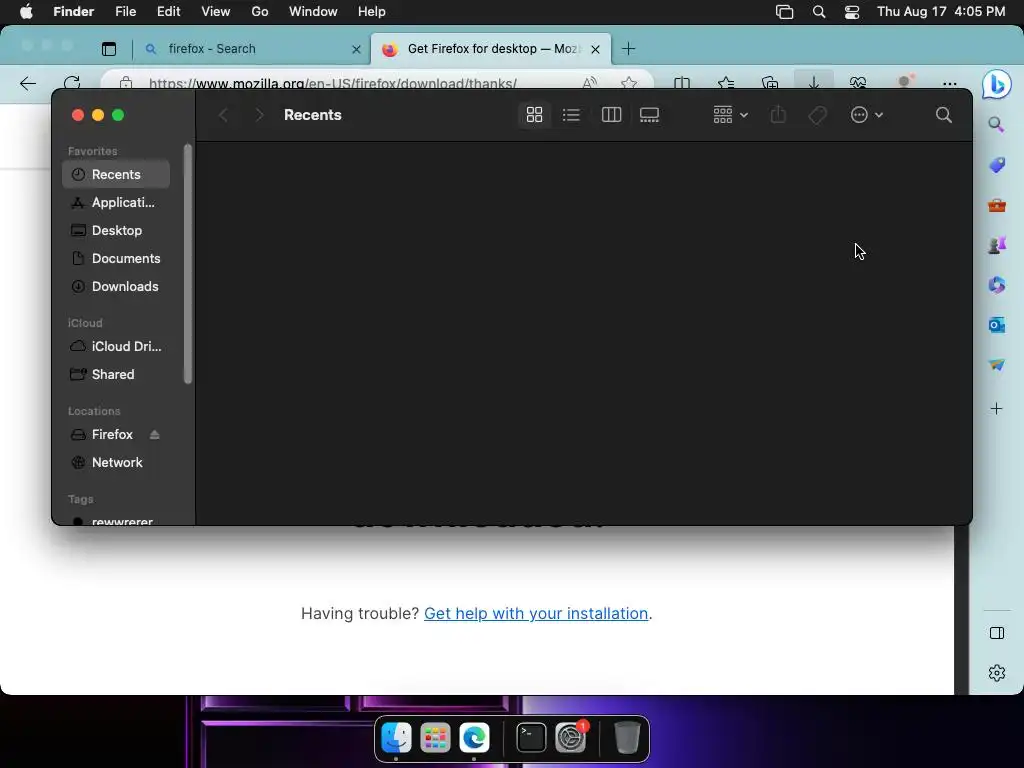Eject the Firefox disk image

pyautogui.click(x=155, y=435)
